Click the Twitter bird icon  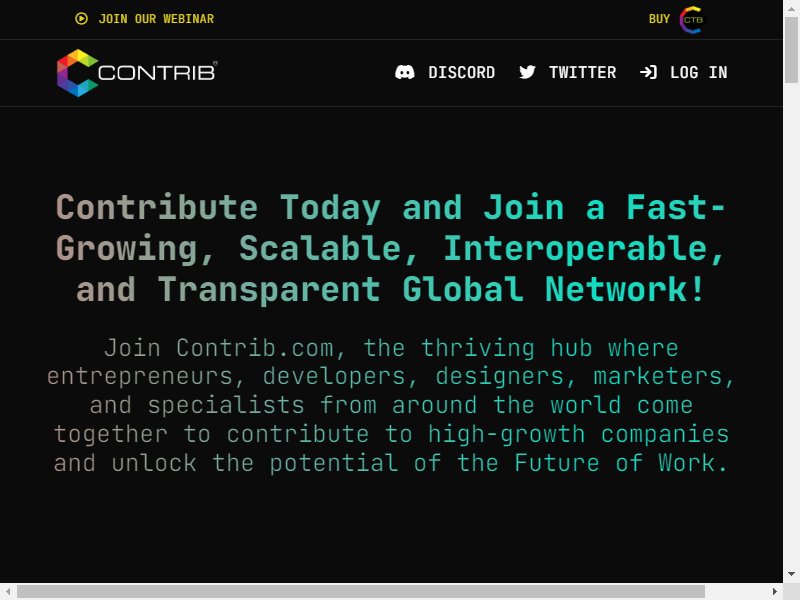click(x=527, y=72)
